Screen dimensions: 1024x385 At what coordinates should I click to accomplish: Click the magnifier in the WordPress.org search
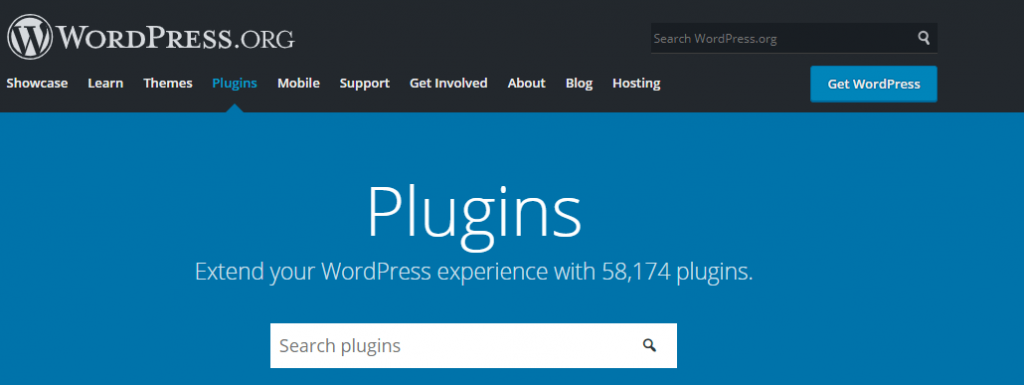pyautogui.click(x=923, y=38)
